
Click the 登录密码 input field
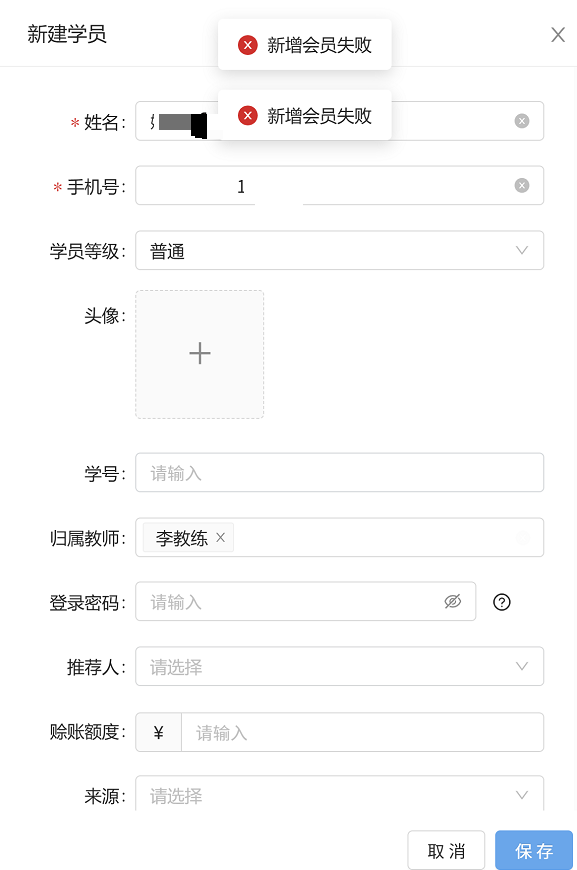point(280,601)
